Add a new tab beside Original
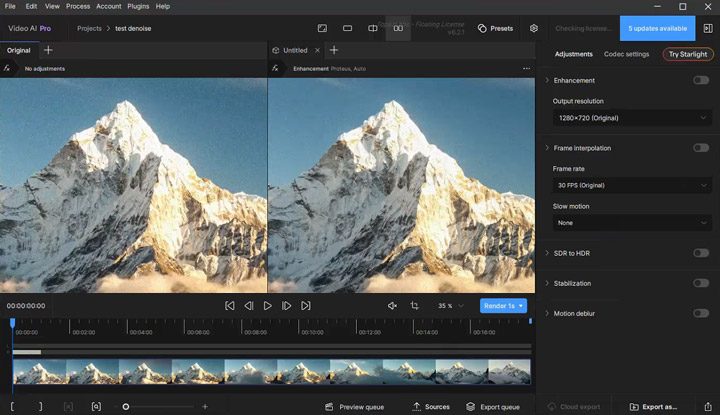 (x=48, y=50)
